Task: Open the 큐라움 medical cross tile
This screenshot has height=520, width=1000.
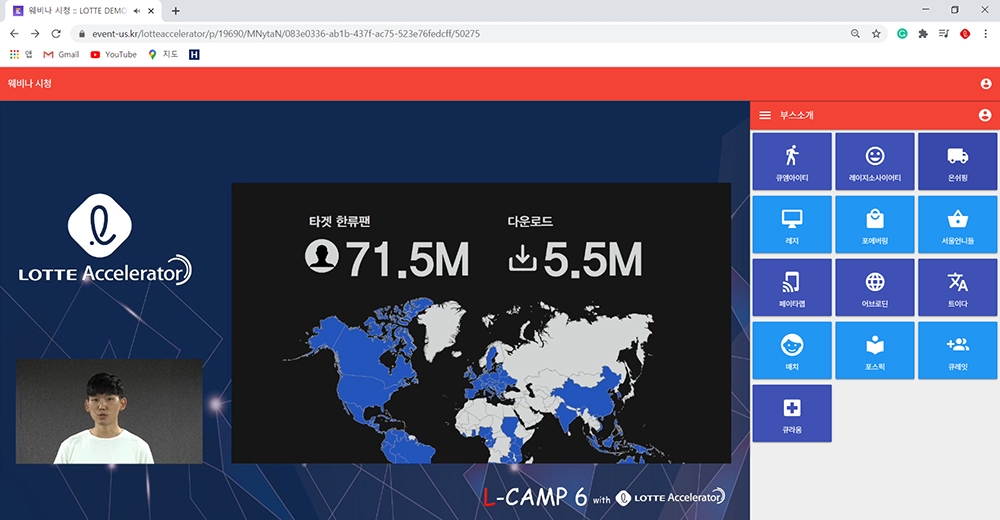Action: [791, 413]
